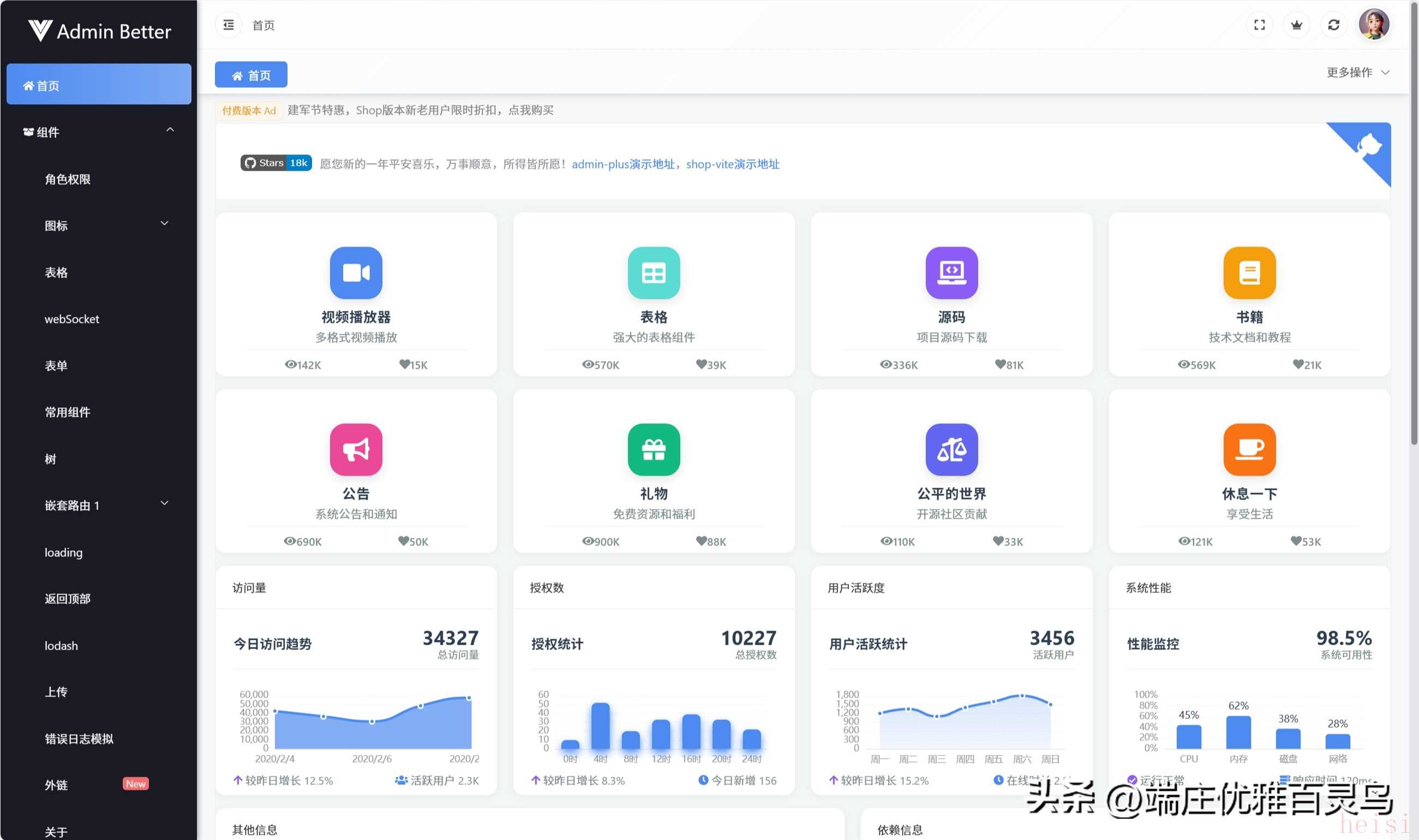Select the green gift icon
Viewport: 1419px width, 840px height.
pos(654,449)
